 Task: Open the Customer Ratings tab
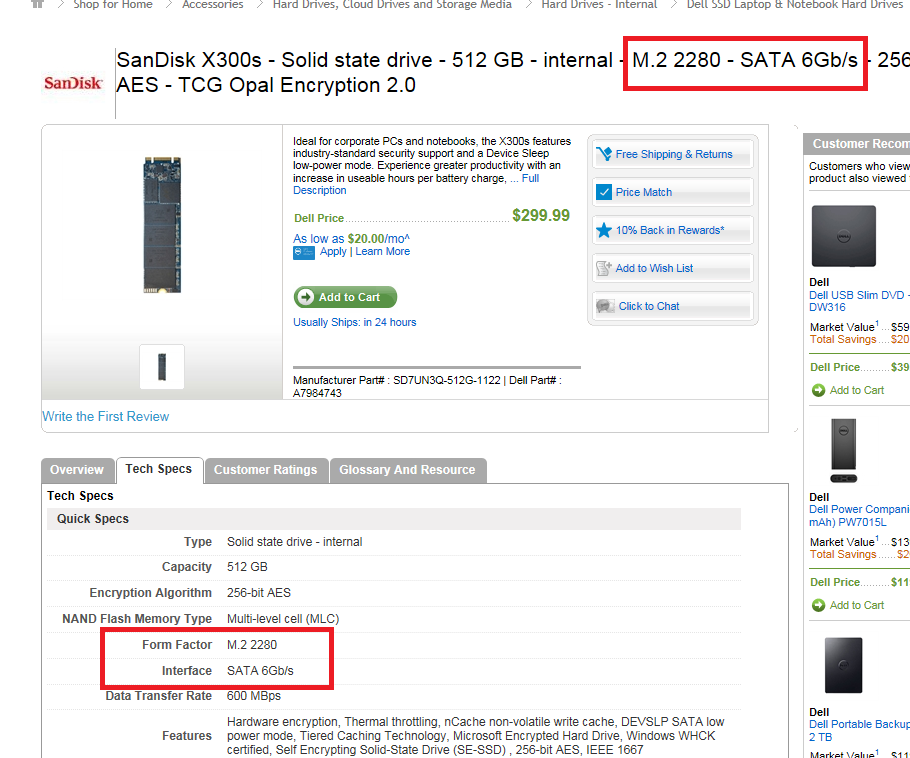[266, 470]
